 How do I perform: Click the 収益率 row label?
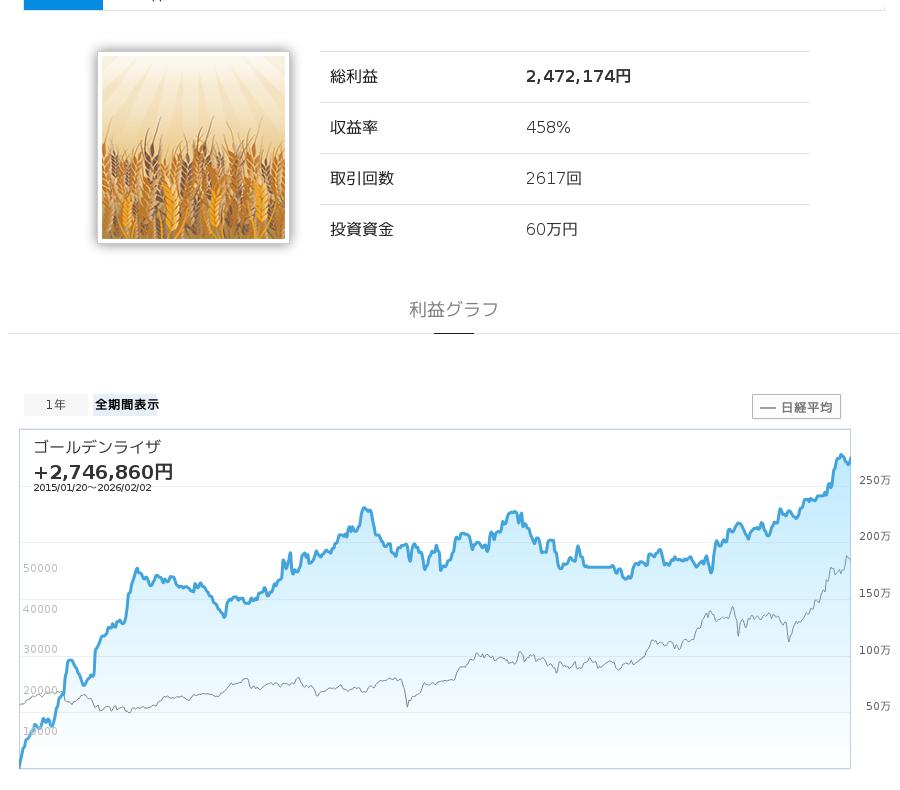coord(354,128)
